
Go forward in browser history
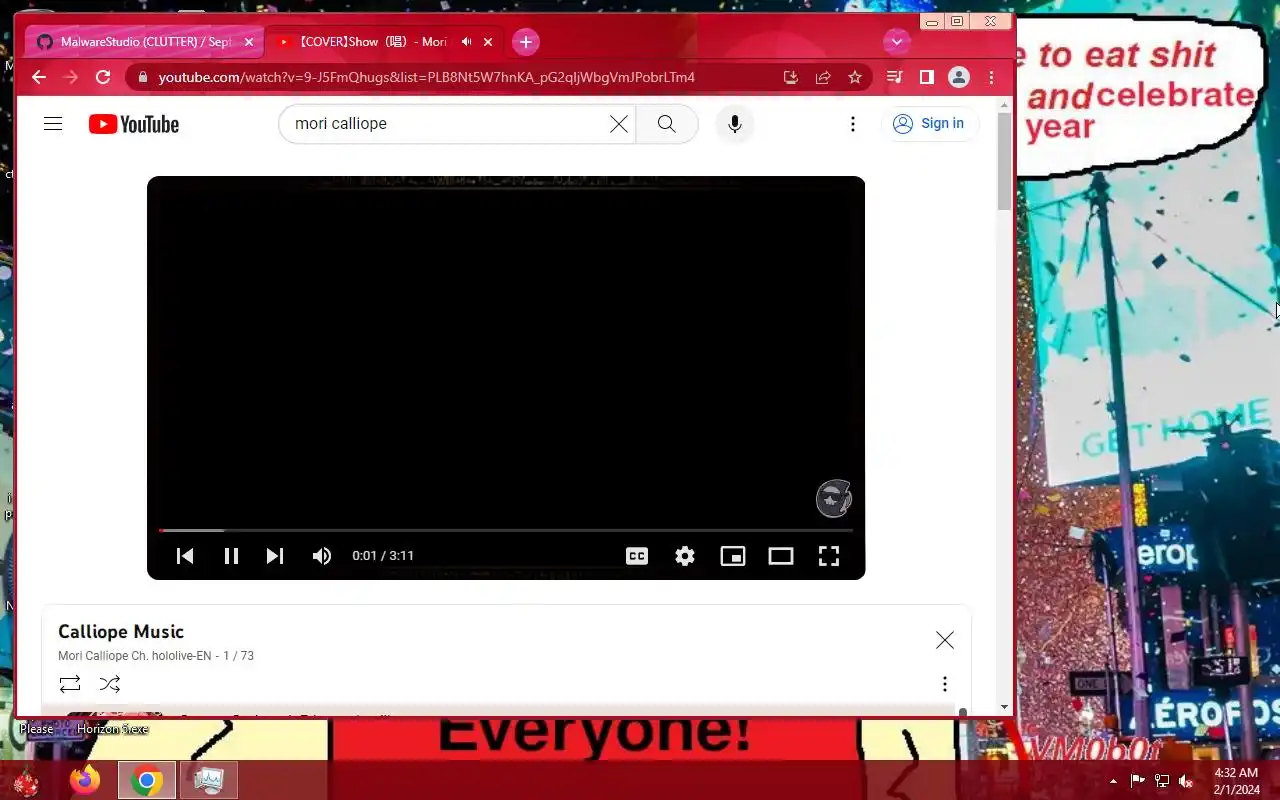[x=71, y=77]
